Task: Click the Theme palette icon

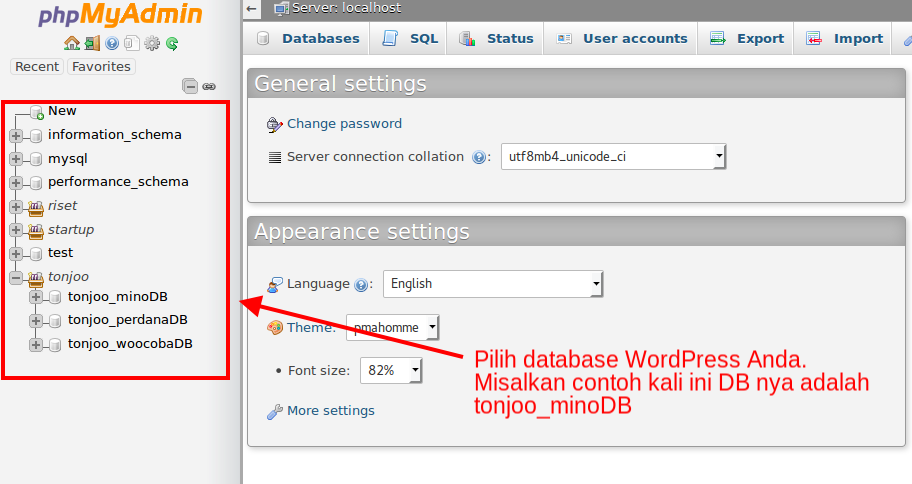Action: click(275, 328)
